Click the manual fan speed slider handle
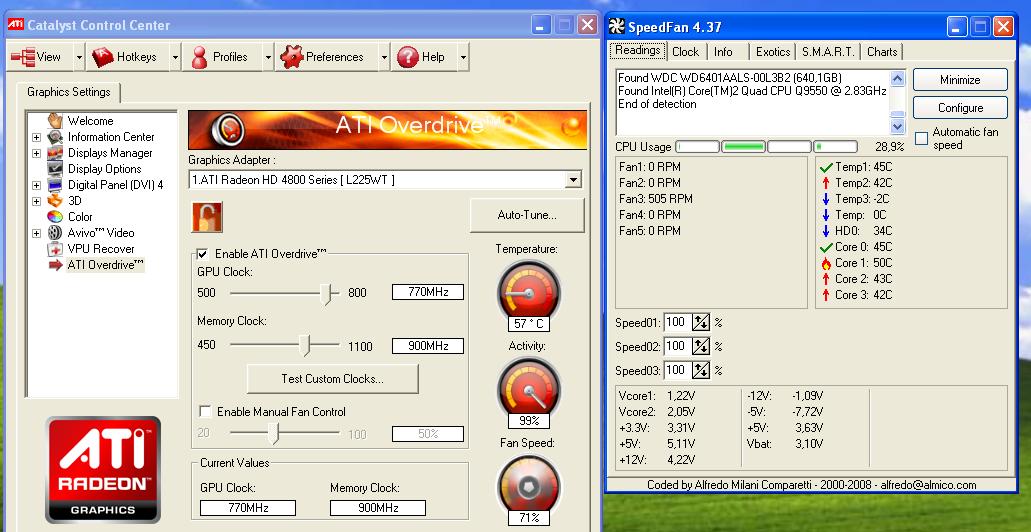1031x532 pixels. click(x=274, y=433)
